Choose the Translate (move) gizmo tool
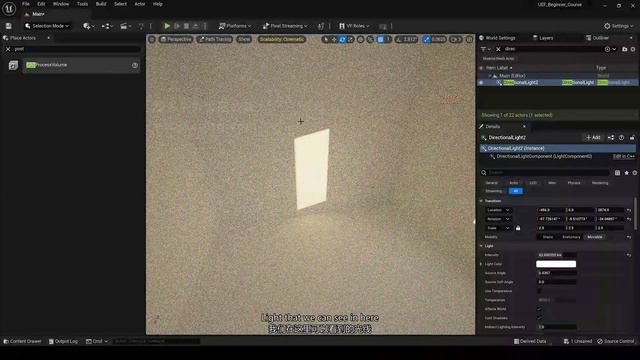Screen dimensions: 640x360 point(334,40)
